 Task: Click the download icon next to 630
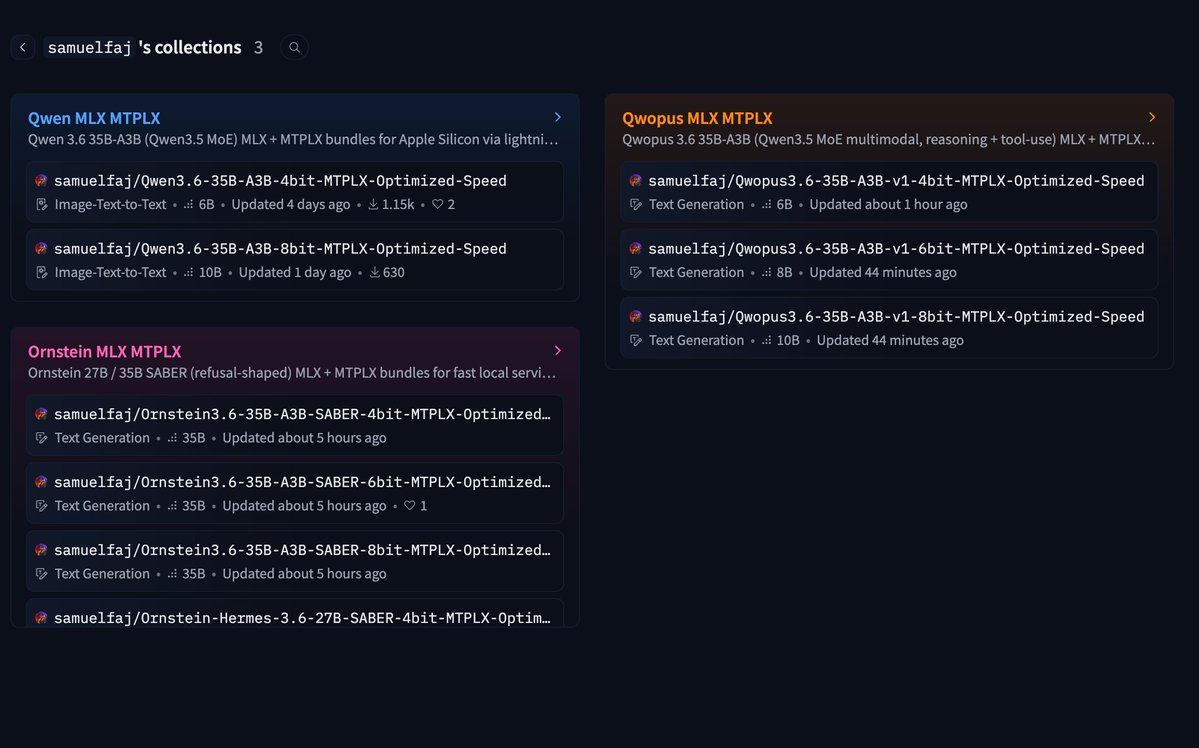pos(375,272)
